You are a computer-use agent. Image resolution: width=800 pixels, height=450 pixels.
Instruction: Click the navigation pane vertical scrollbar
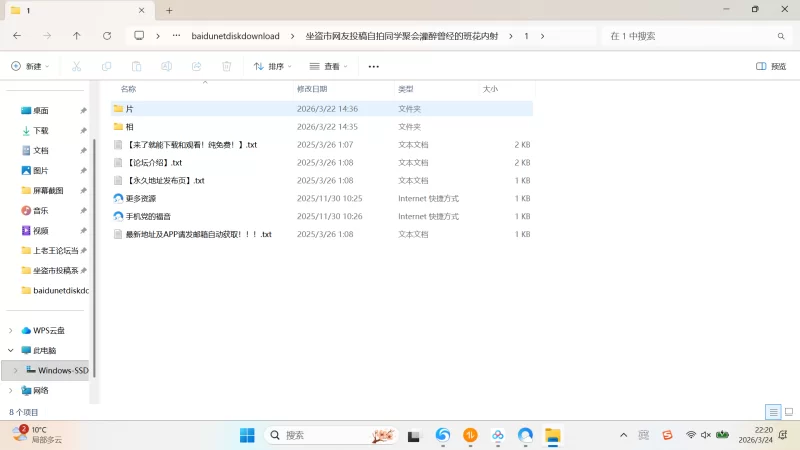point(94,250)
